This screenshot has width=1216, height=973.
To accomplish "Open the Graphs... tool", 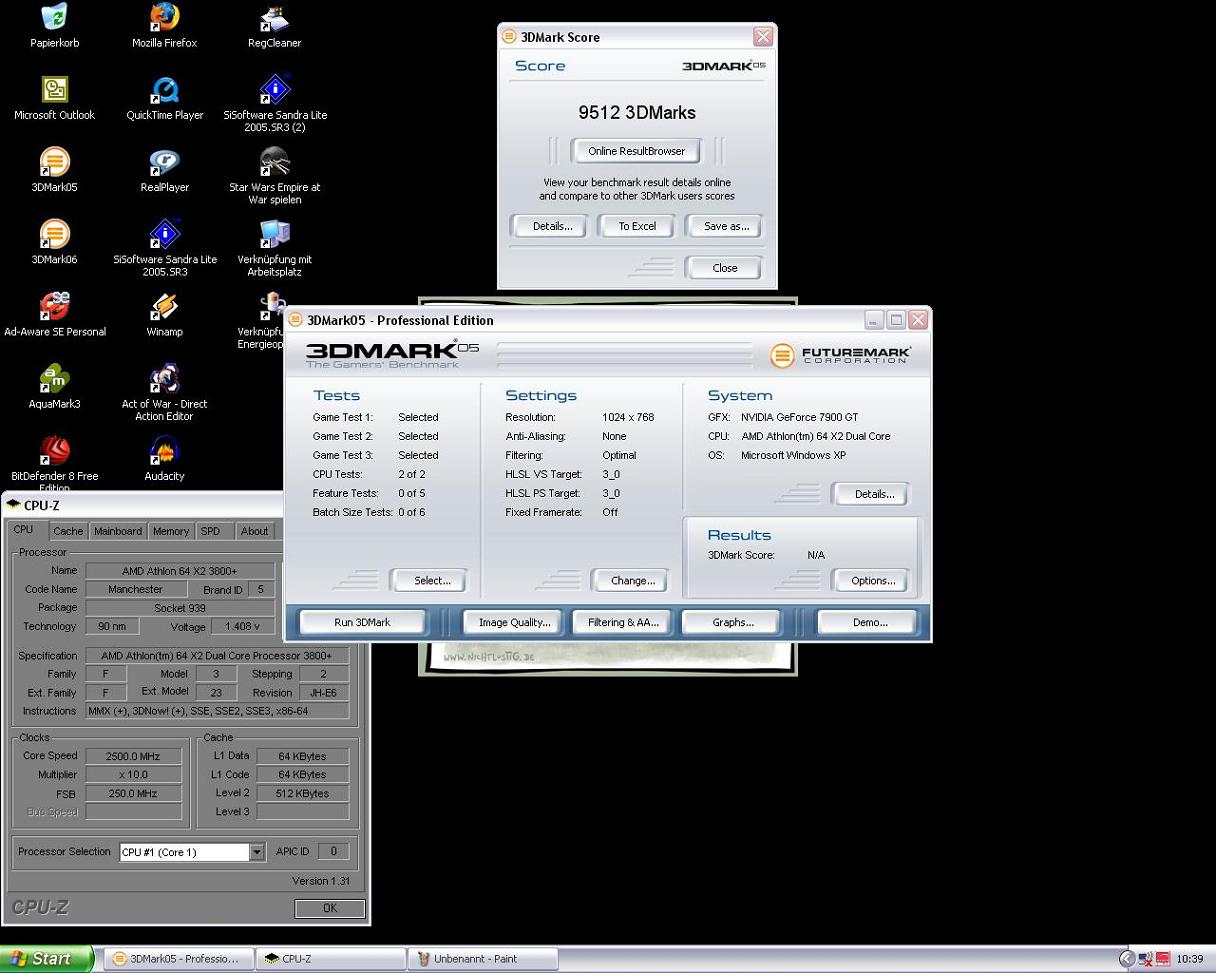I will point(732,622).
